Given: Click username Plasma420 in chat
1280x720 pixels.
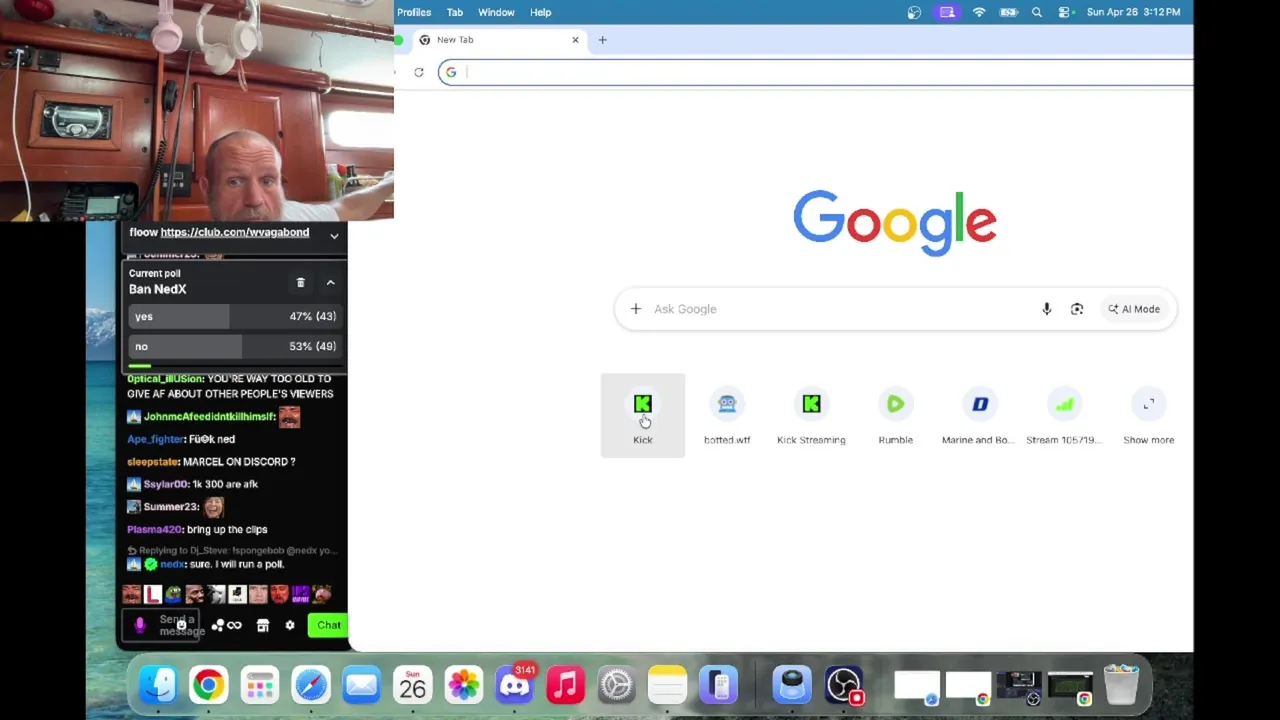Looking at the screenshot, I should click(153, 529).
